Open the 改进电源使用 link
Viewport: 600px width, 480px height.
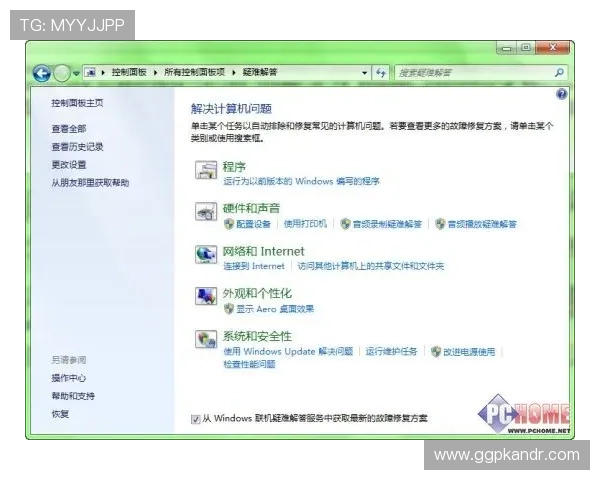[469, 351]
